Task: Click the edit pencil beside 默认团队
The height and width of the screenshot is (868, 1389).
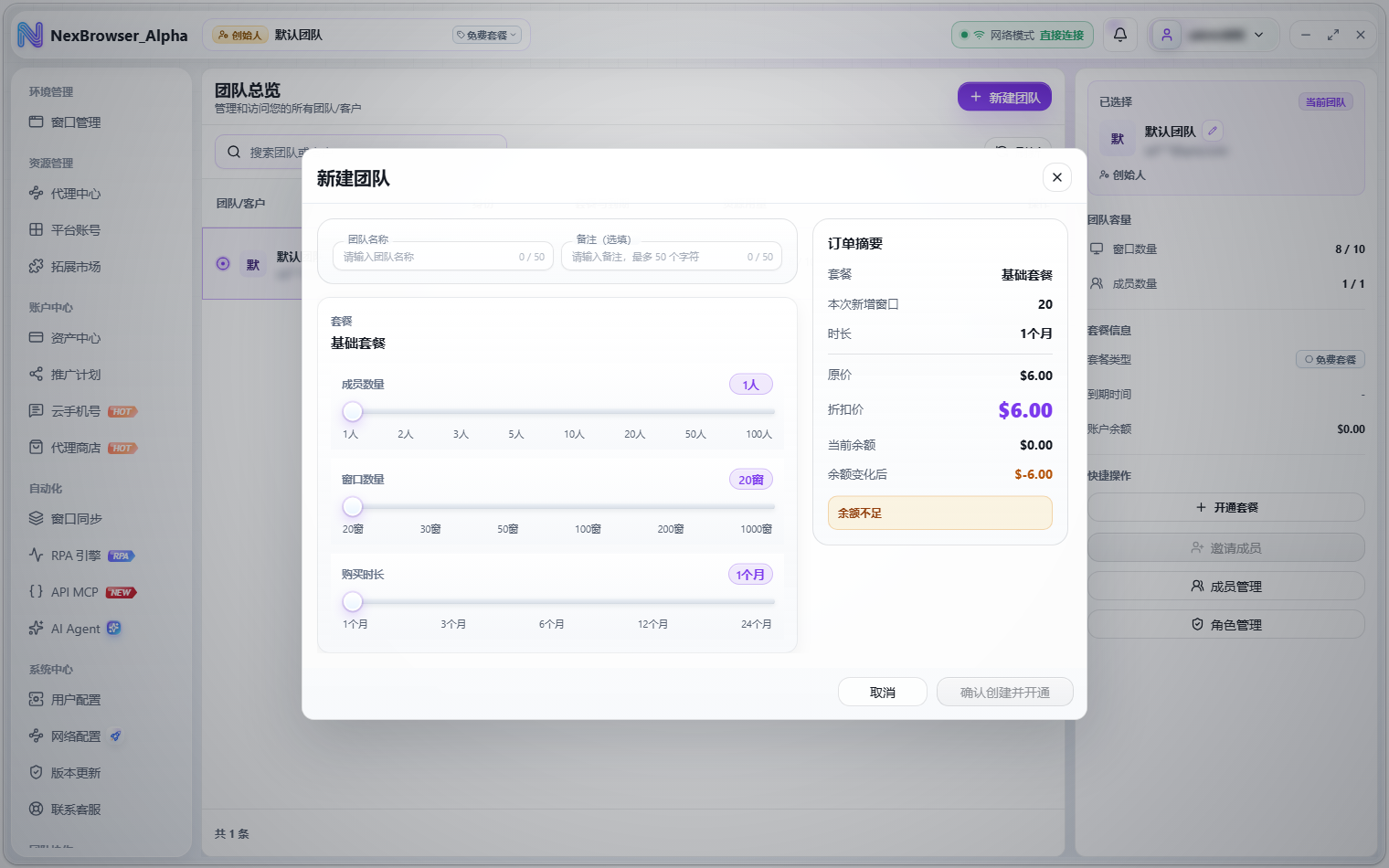Action: tap(1213, 131)
